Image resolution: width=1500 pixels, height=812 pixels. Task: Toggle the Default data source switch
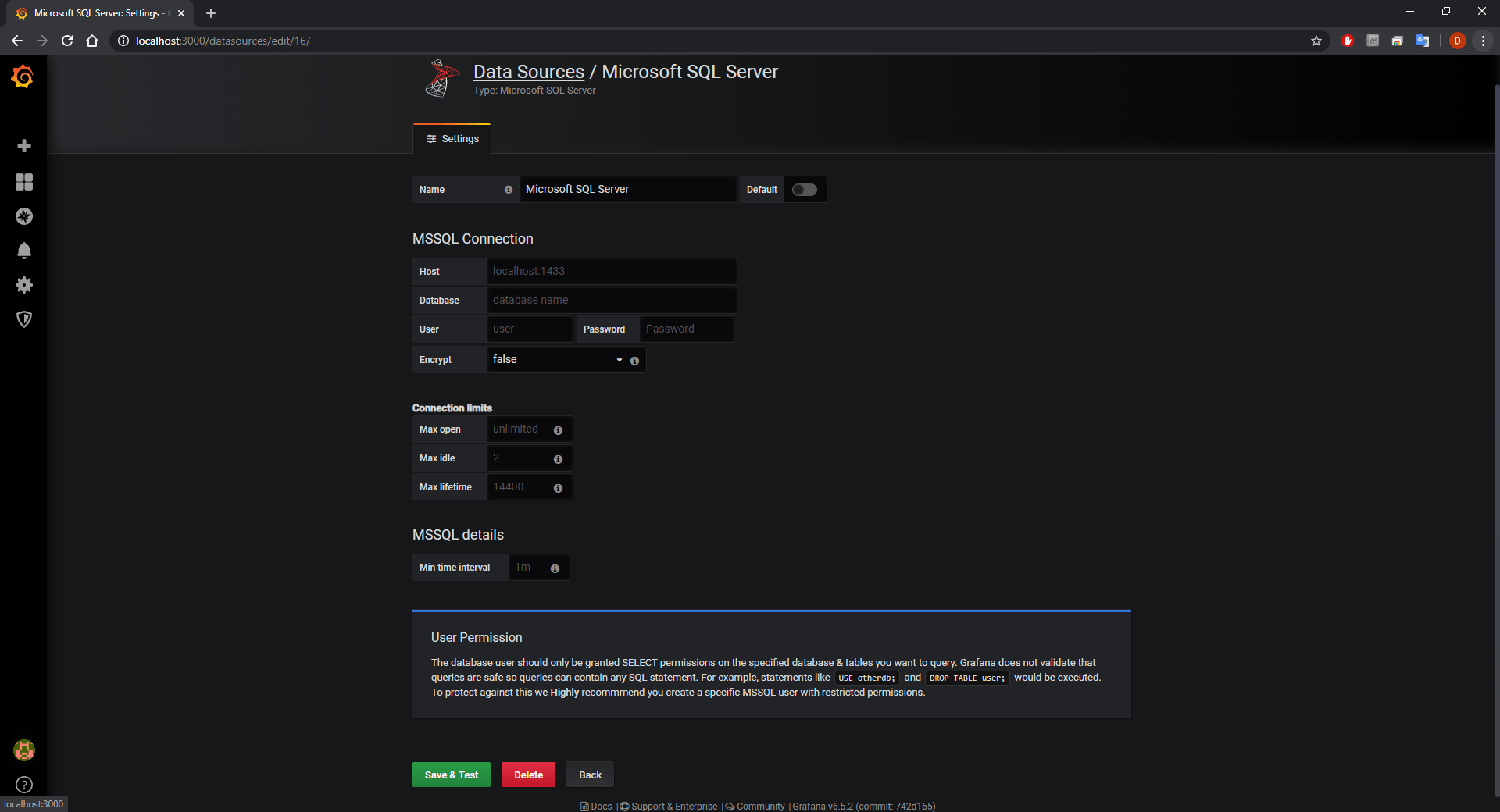tap(804, 190)
